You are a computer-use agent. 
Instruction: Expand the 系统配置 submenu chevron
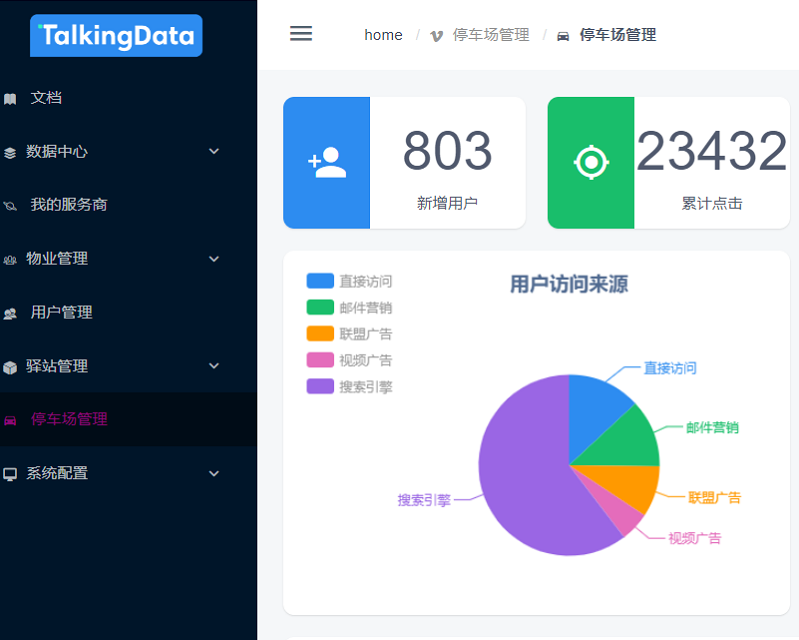pos(214,473)
